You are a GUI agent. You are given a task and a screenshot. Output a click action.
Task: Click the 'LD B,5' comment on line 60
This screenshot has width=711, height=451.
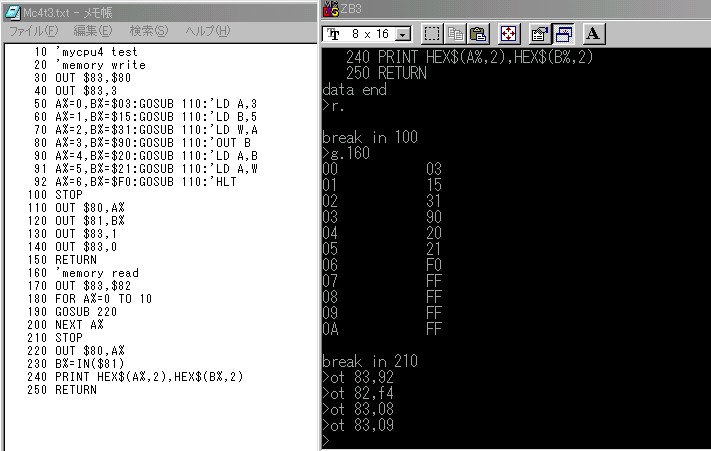[x=233, y=117]
